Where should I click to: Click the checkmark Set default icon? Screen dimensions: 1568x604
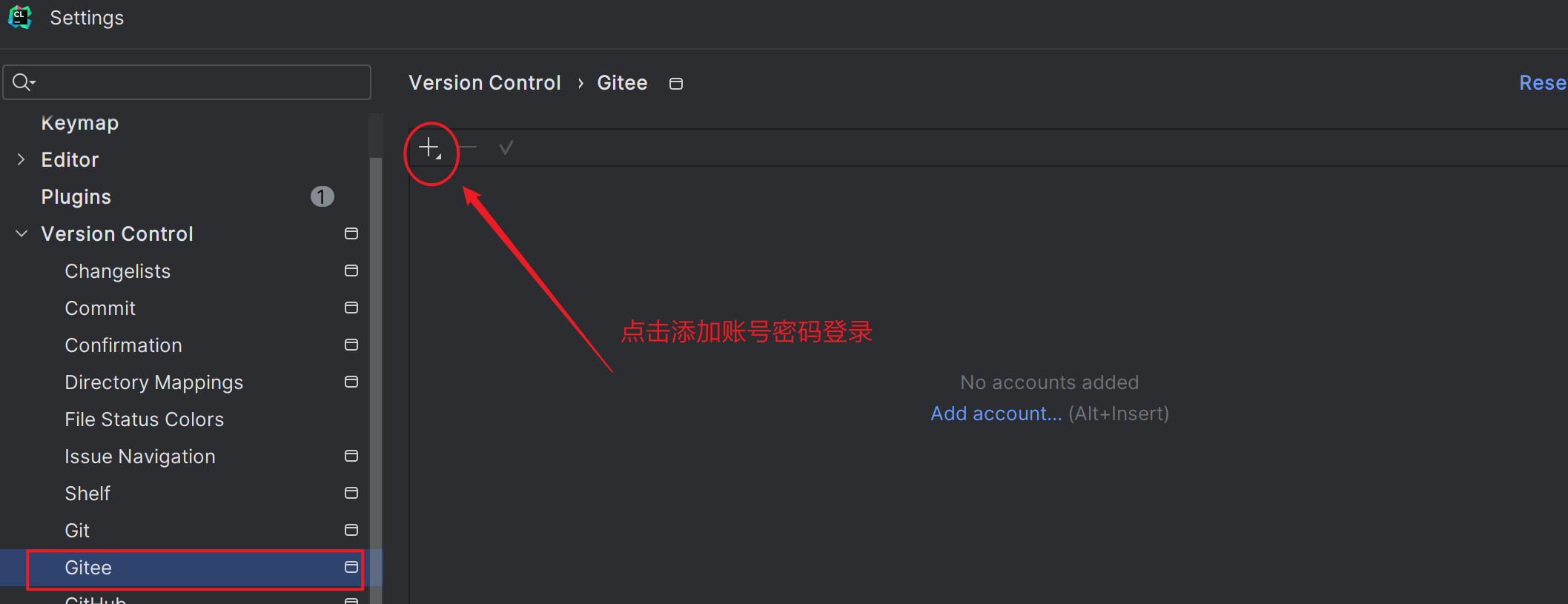[506, 148]
